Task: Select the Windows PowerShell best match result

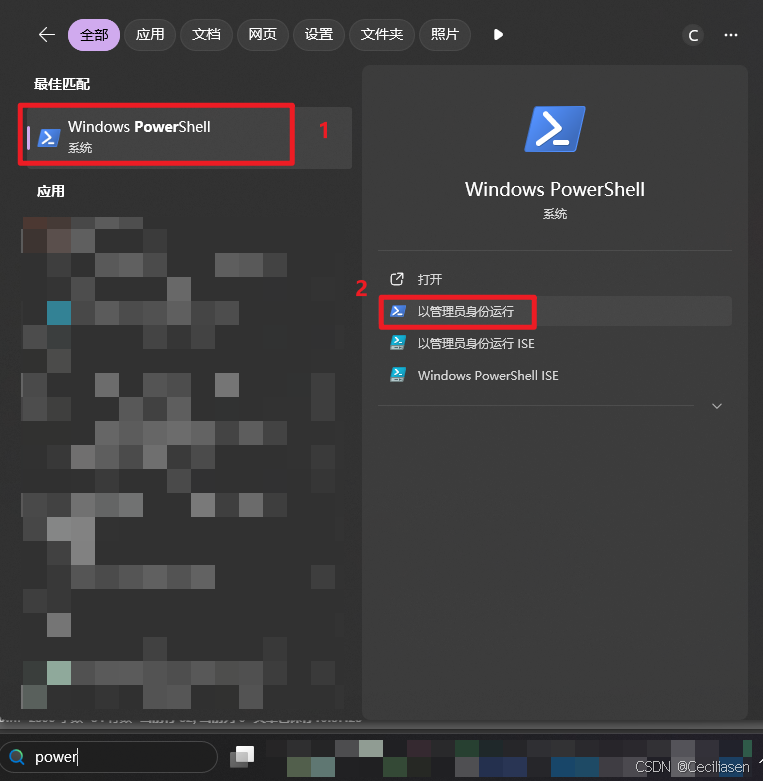Action: pos(189,137)
